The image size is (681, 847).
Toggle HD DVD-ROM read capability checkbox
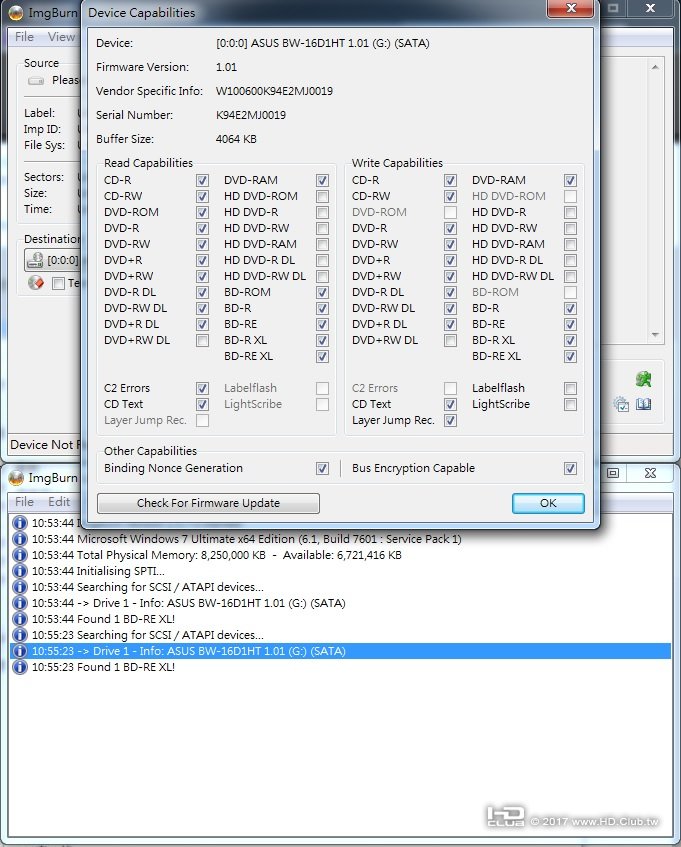[x=322, y=197]
